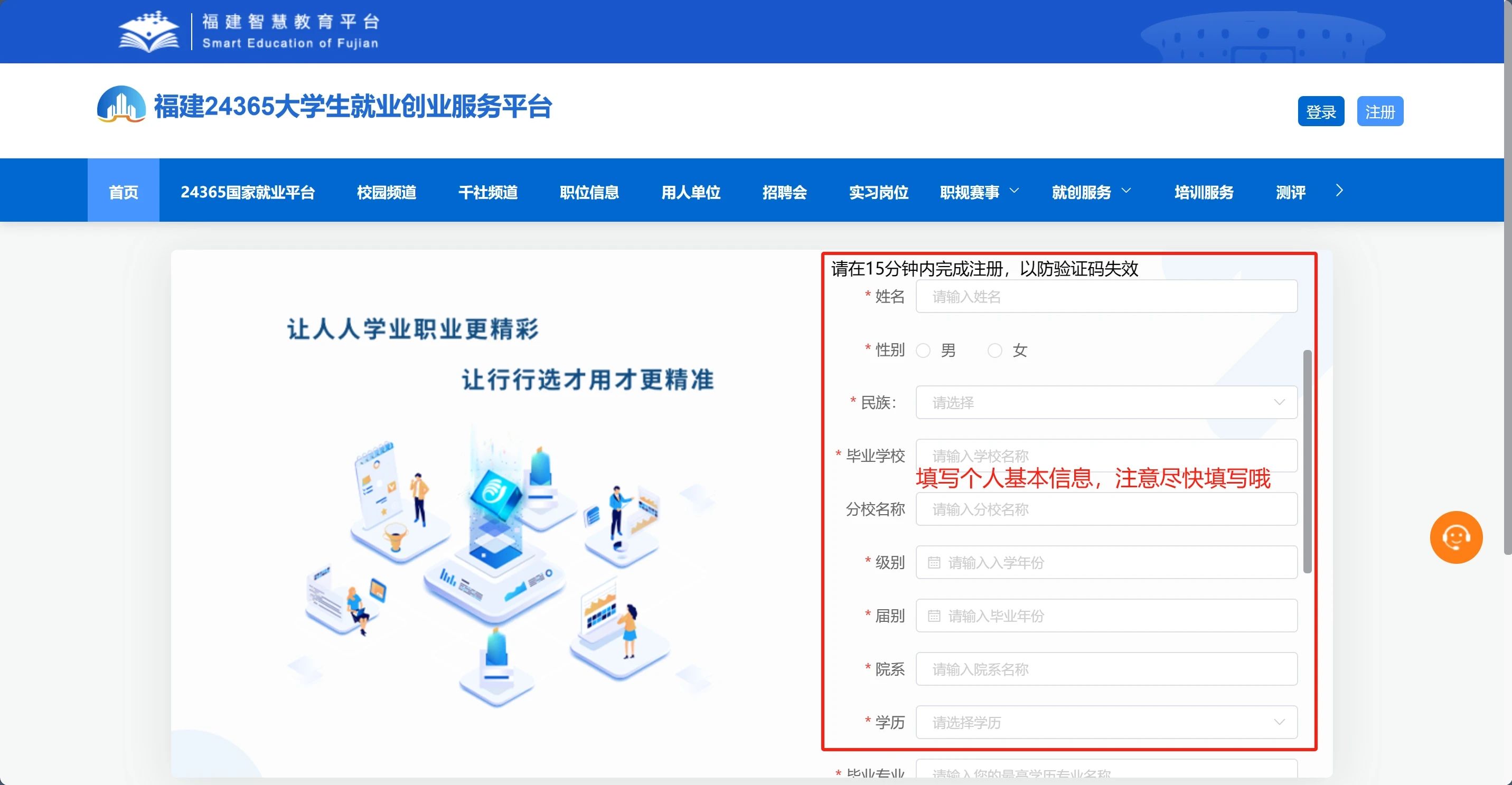The width and height of the screenshot is (1512, 785).
Task: Click right arrow to scroll navigation menu
Action: tap(1339, 191)
